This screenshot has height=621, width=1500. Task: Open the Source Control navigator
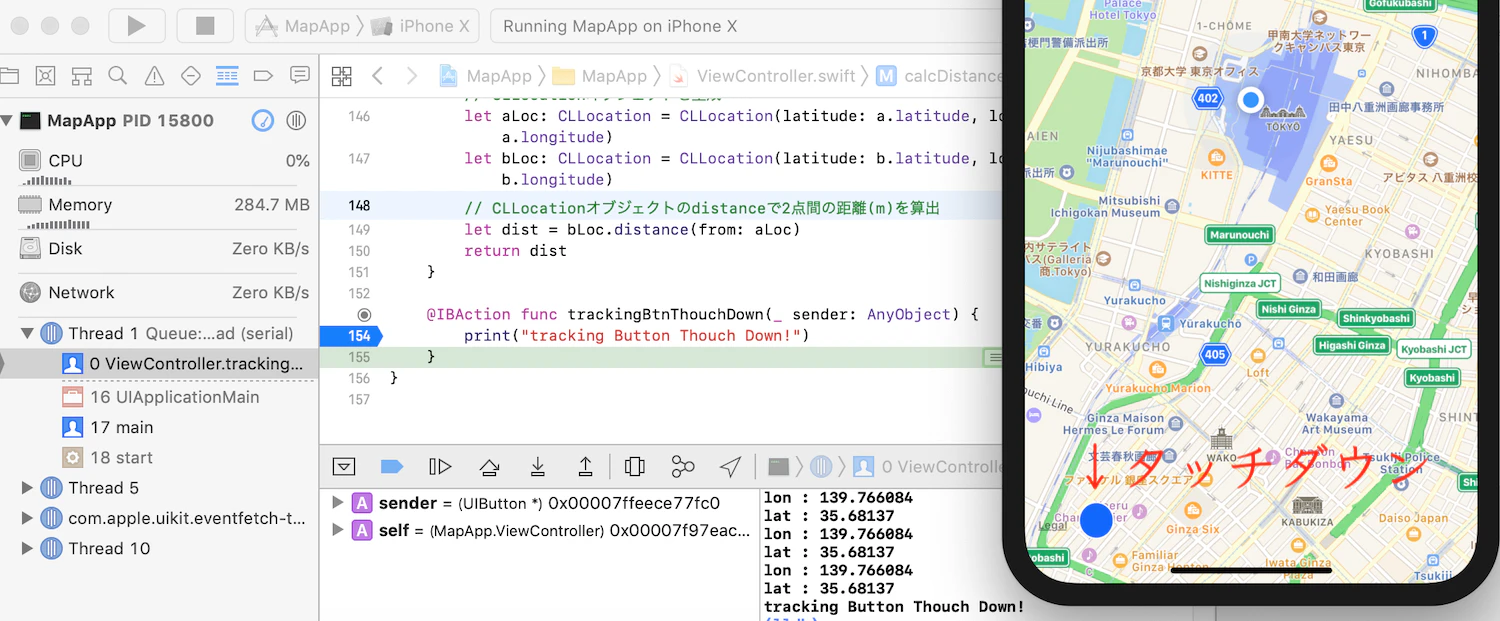click(45, 76)
